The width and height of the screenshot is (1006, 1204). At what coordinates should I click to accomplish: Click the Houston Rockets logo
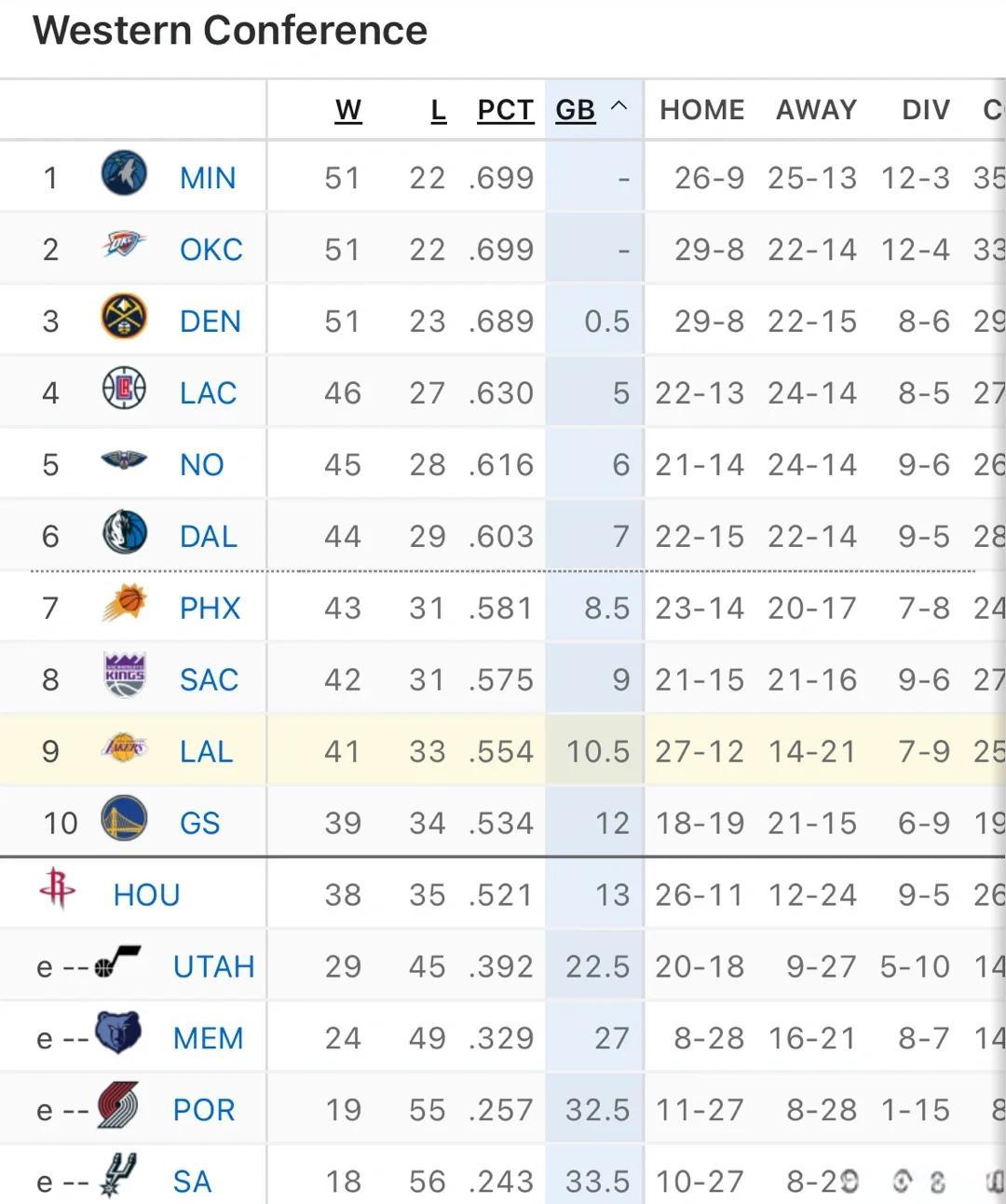coord(58,888)
